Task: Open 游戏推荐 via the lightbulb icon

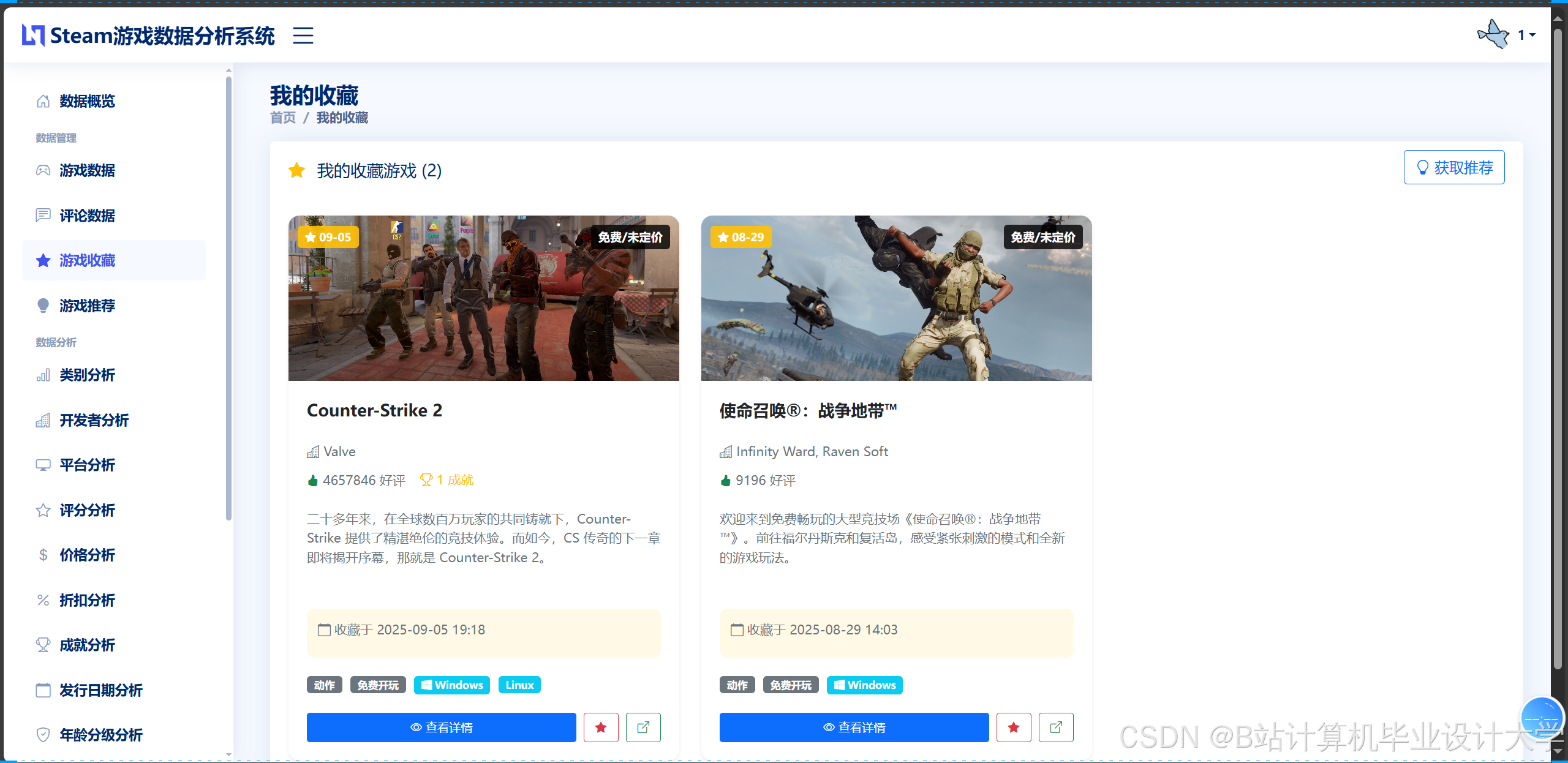Action: [x=43, y=306]
